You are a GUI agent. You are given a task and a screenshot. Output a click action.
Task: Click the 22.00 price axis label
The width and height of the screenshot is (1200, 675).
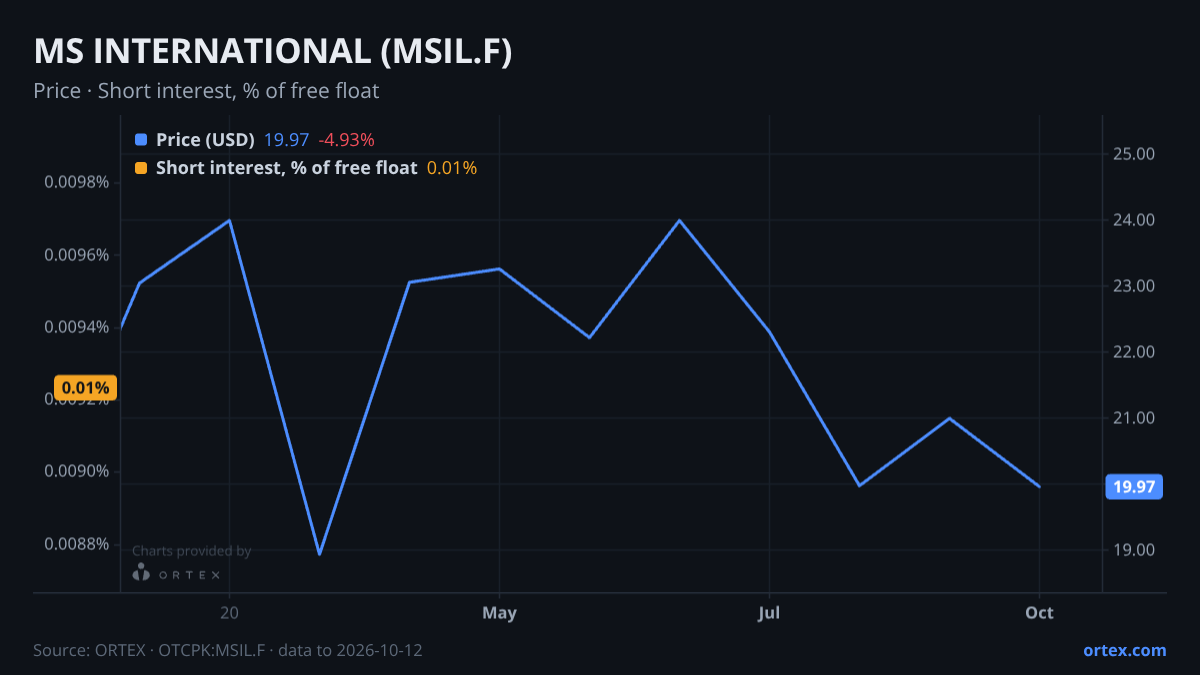pyautogui.click(x=1133, y=352)
